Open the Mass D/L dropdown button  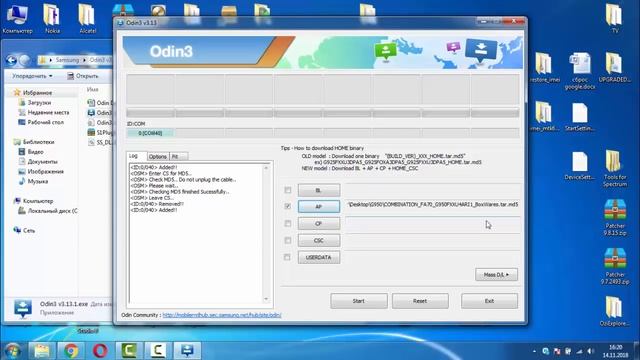496,275
